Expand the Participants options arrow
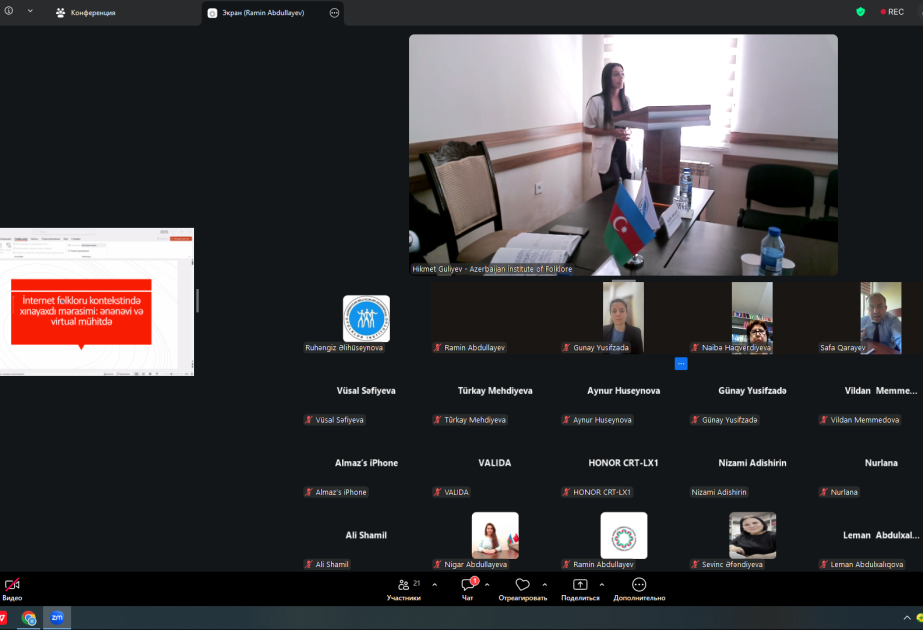Screen dimensions: 923x630 click(434, 585)
